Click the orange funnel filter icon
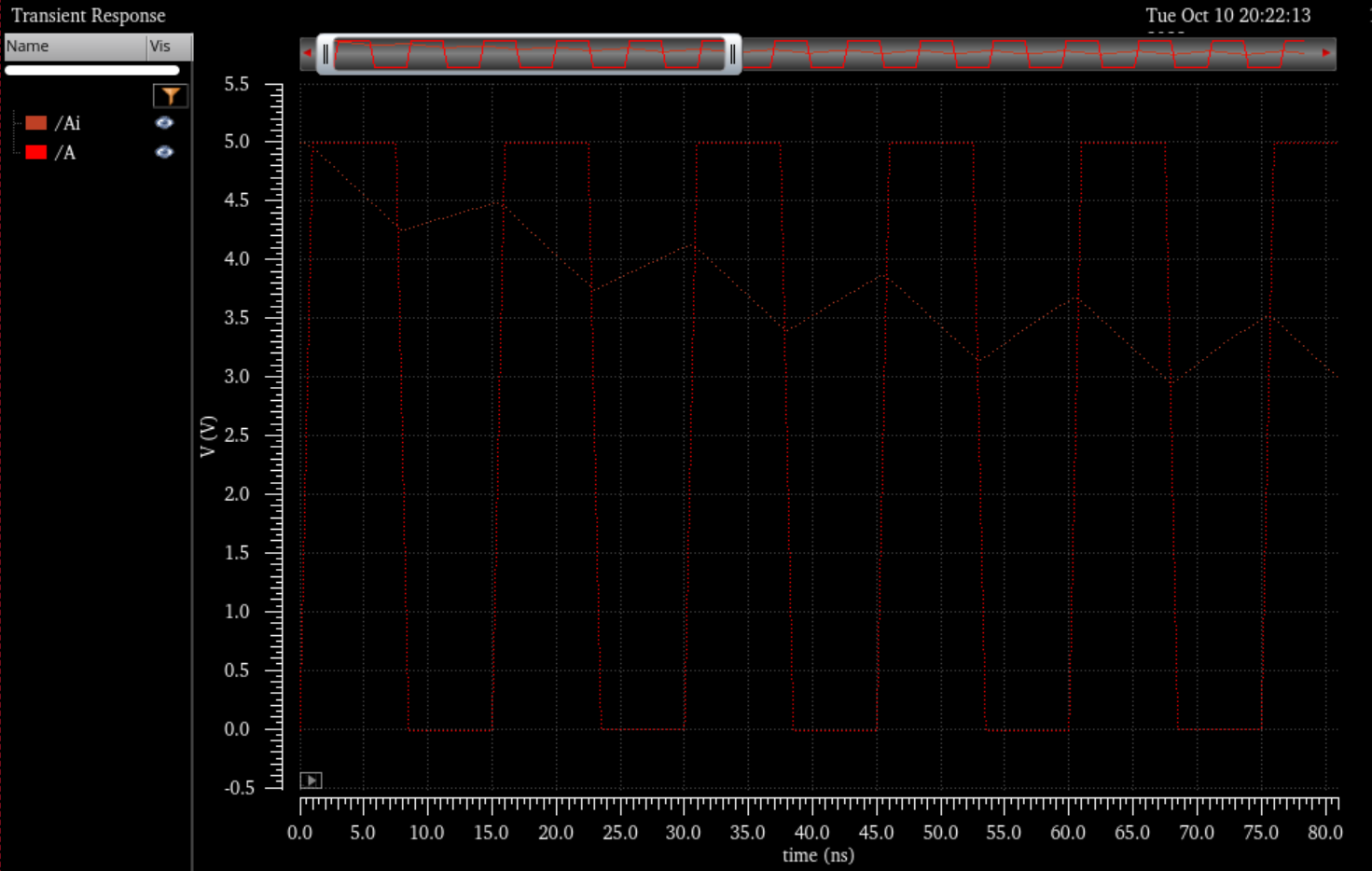This screenshot has width=1372, height=871. pyautogui.click(x=170, y=96)
